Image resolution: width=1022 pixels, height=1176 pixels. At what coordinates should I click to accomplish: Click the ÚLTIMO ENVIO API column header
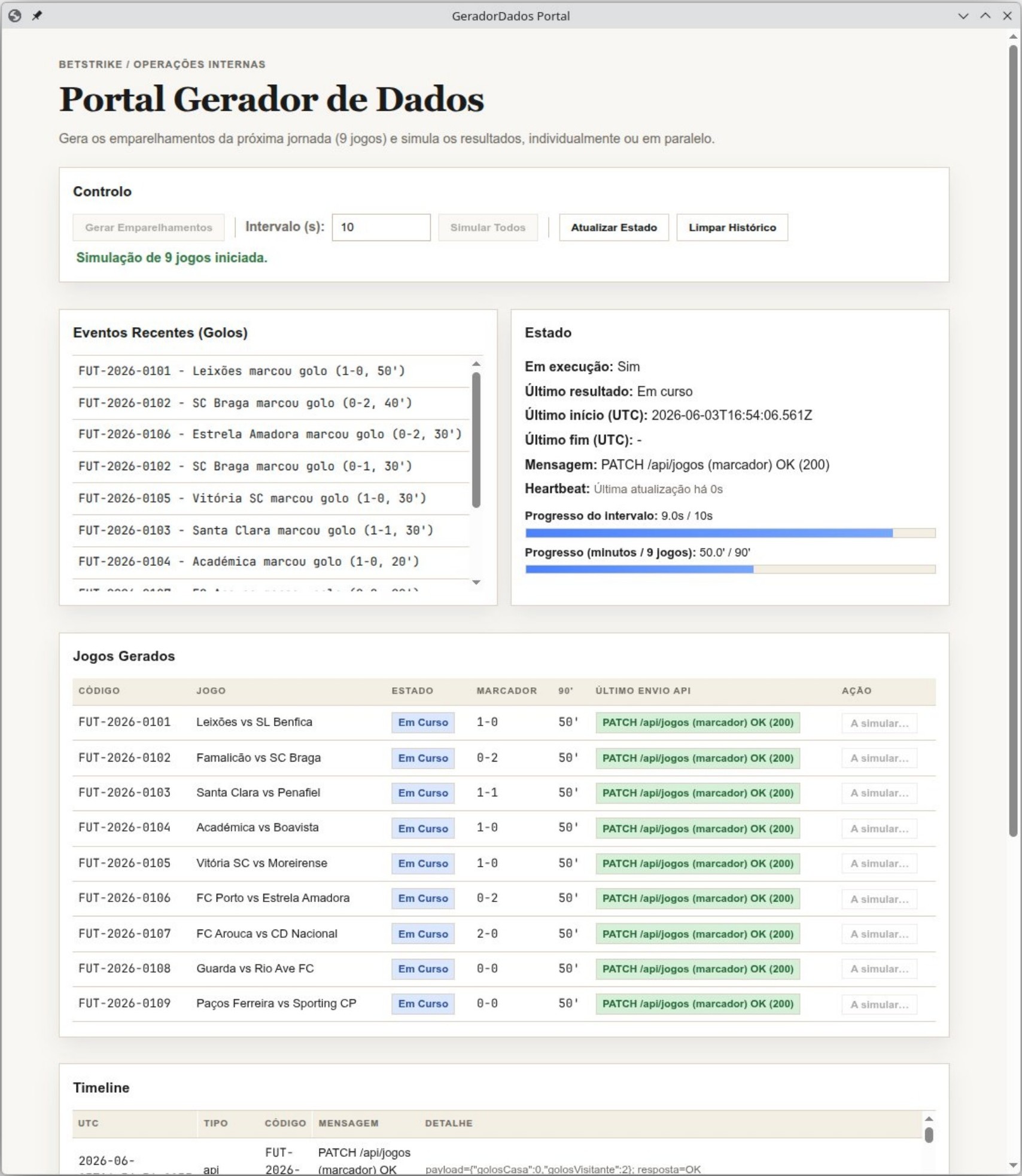click(x=643, y=690)
